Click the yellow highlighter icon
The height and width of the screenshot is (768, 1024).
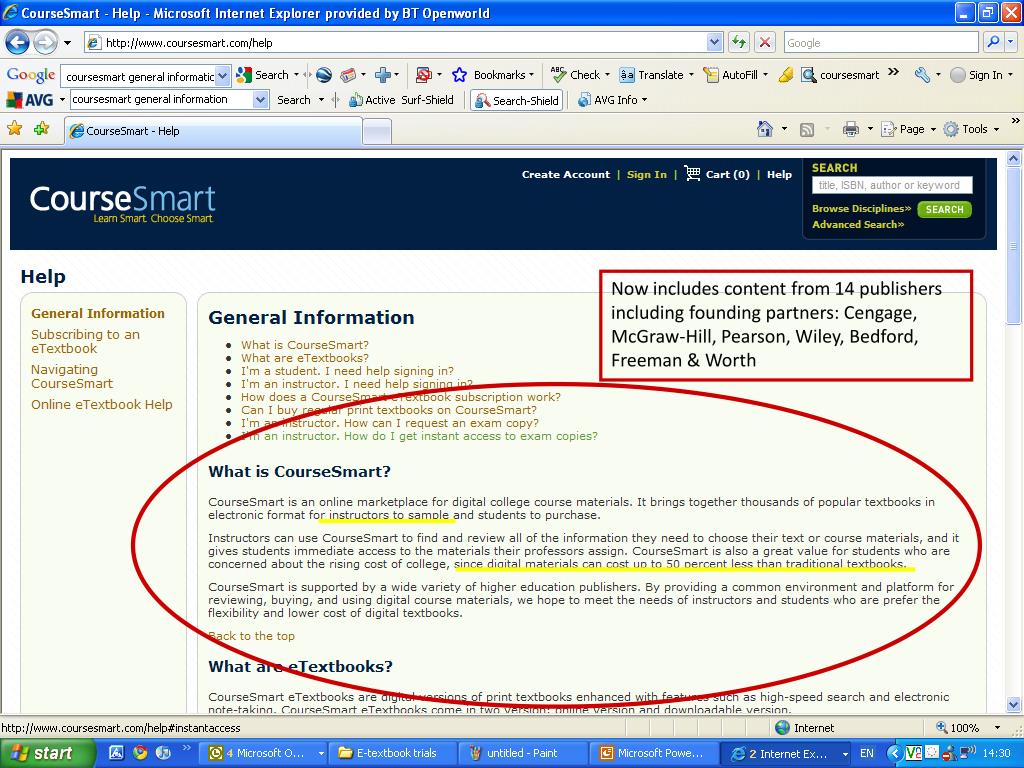[786, 75]
